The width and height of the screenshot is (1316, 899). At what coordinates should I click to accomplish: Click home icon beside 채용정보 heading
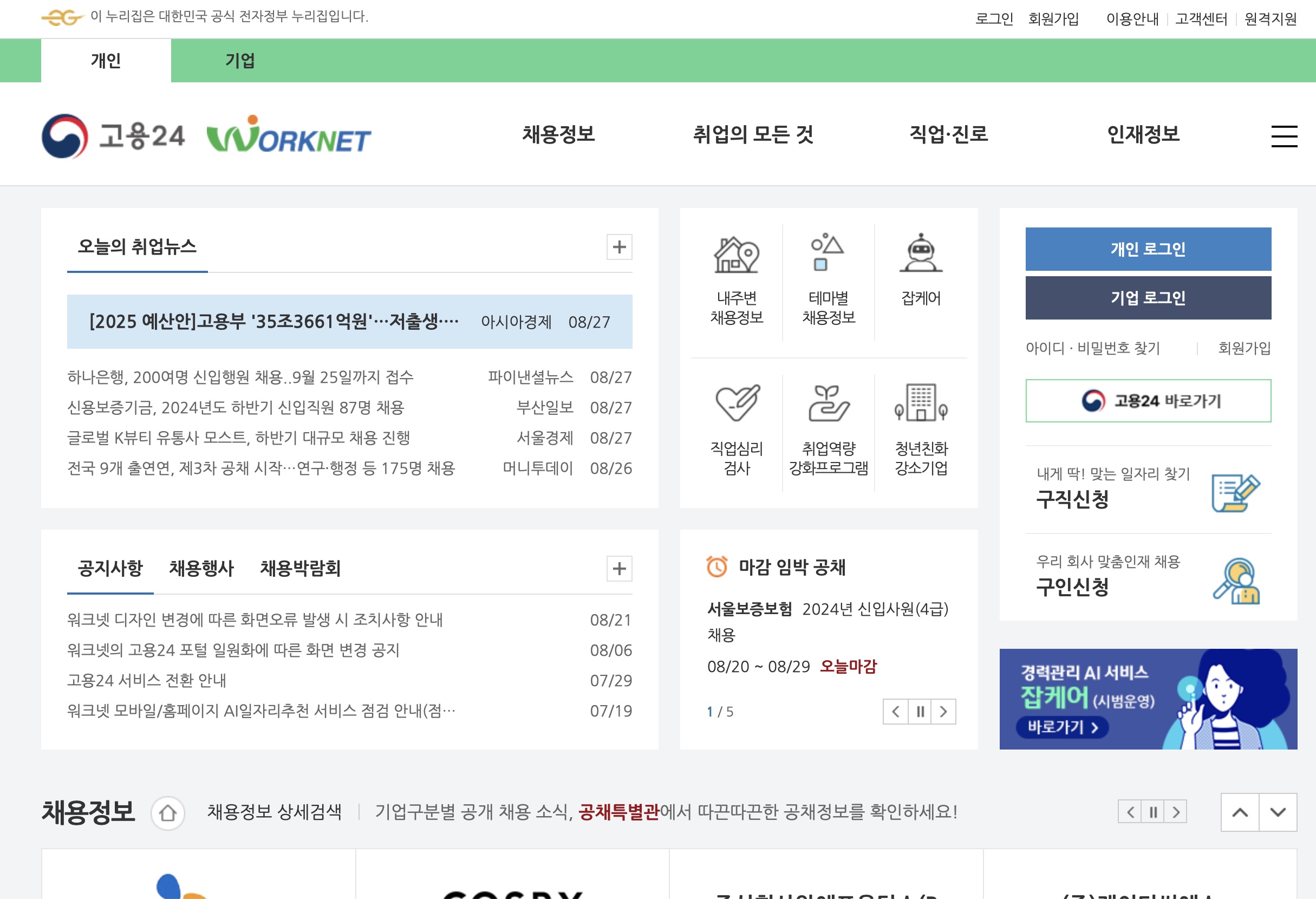(x=168, y=813)
